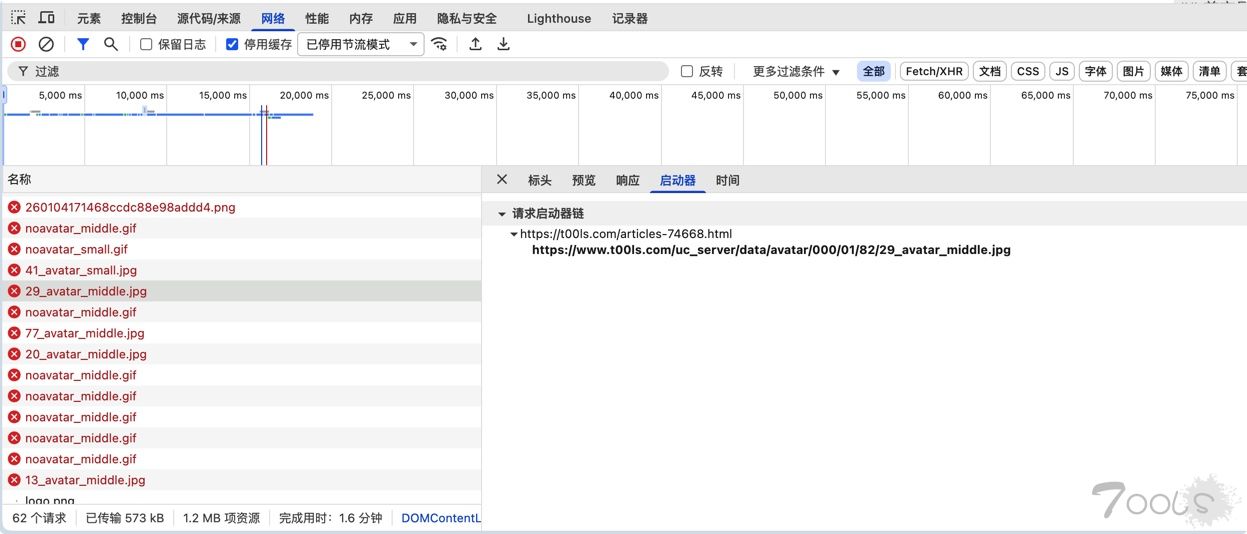Click the https://t00ls.com/articles-74668.html initiator entry

click(626, 234)
